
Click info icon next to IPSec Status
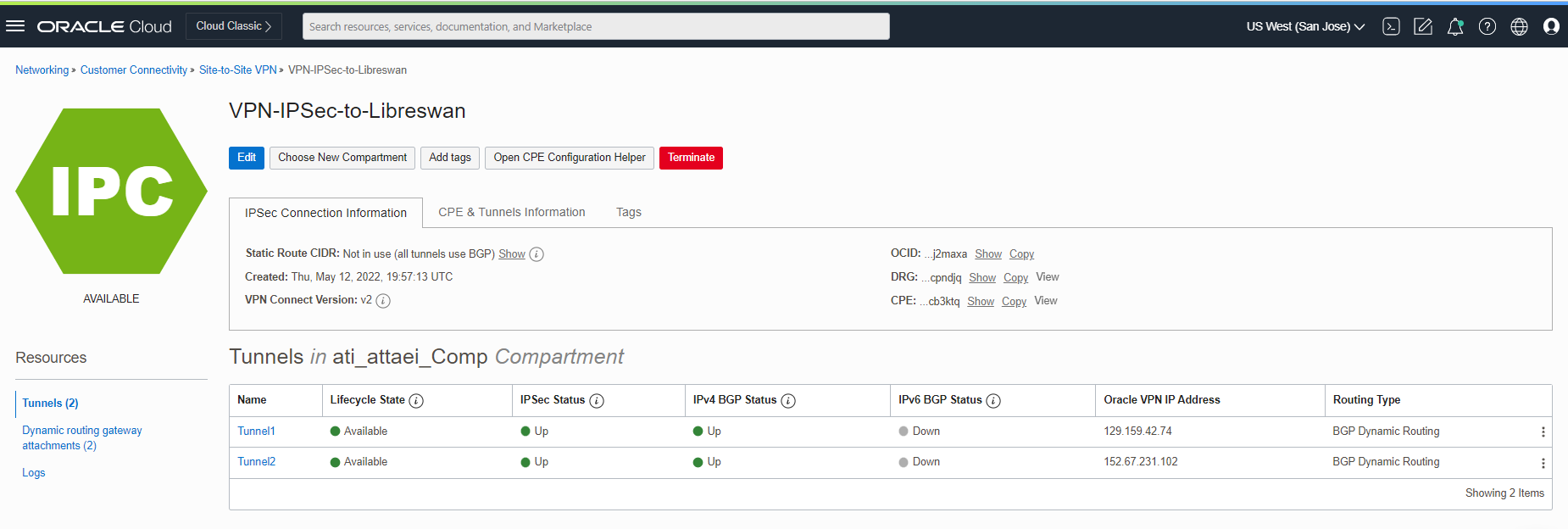[x=597, y=401]
